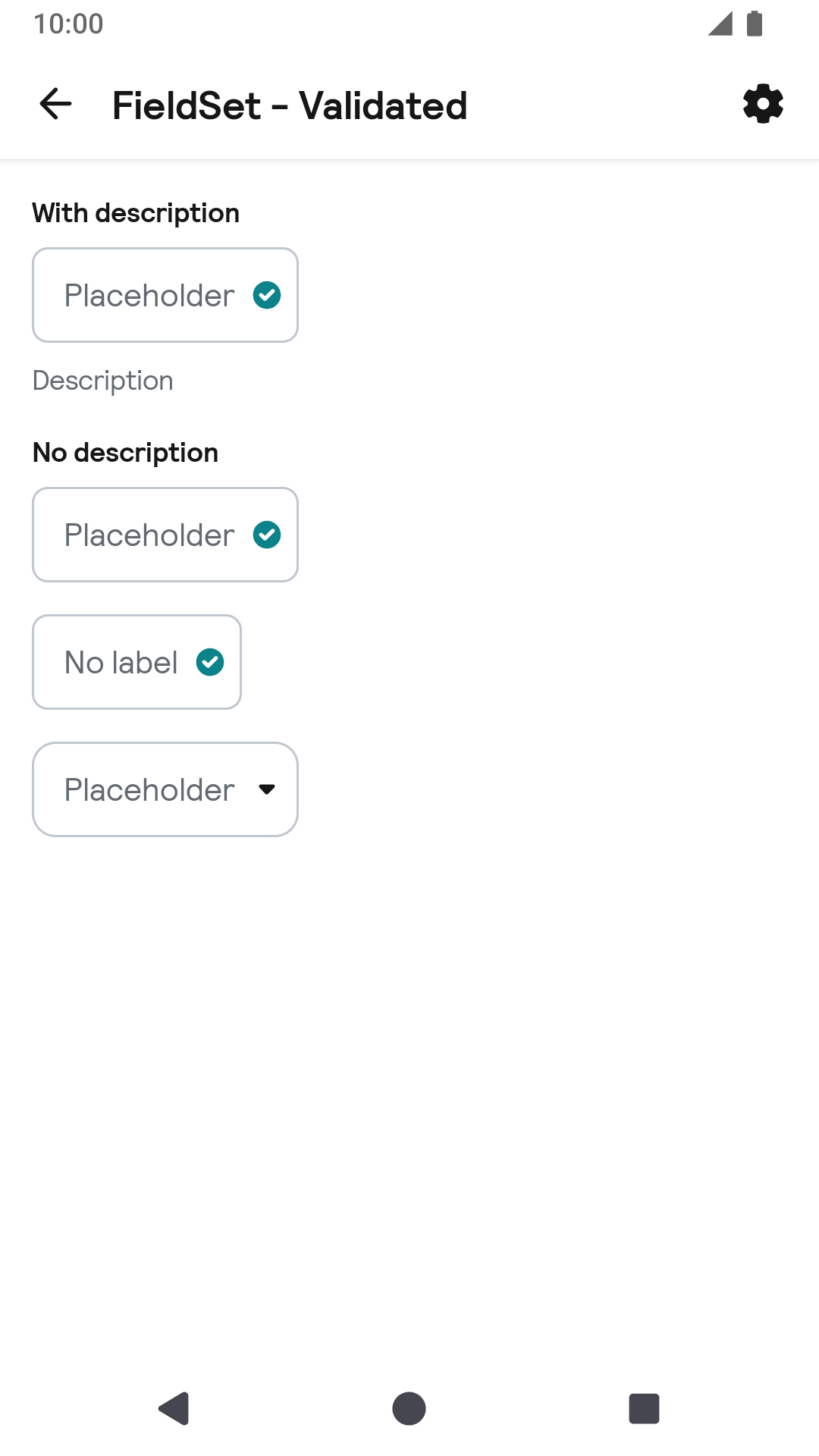The image size is (819, 1456).
Task: Tap the Android back navigation triangle
Action: tap(174, 1408)
